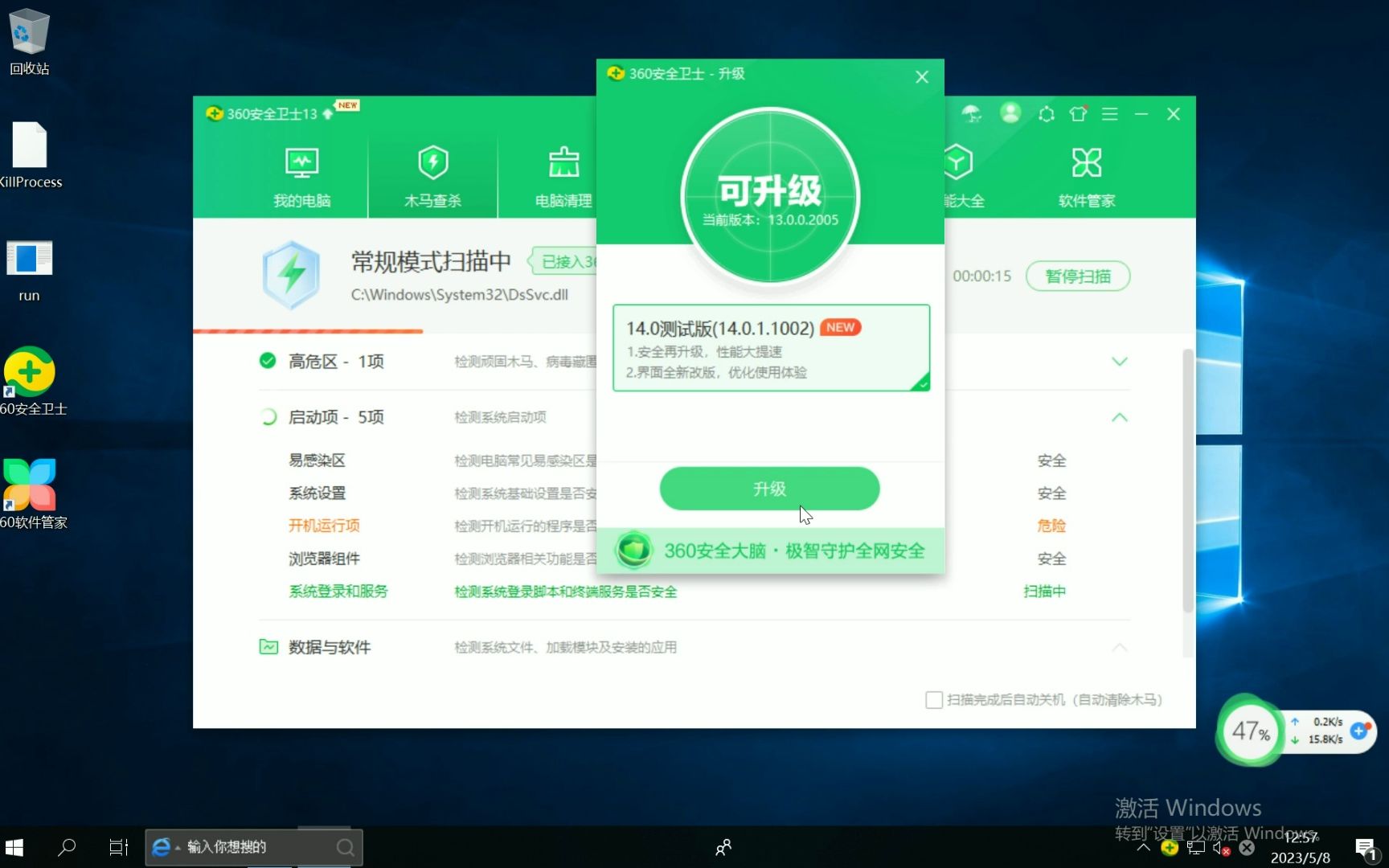Click the feedback headset-like icon in title bar
The height and width of the screenshot is (868, 1389).
1046,114
